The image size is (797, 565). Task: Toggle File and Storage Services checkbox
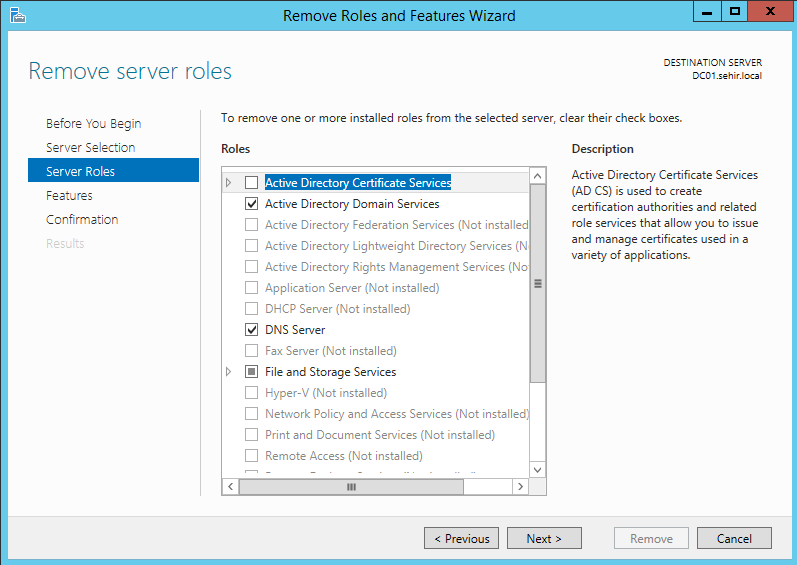point(252,372)
